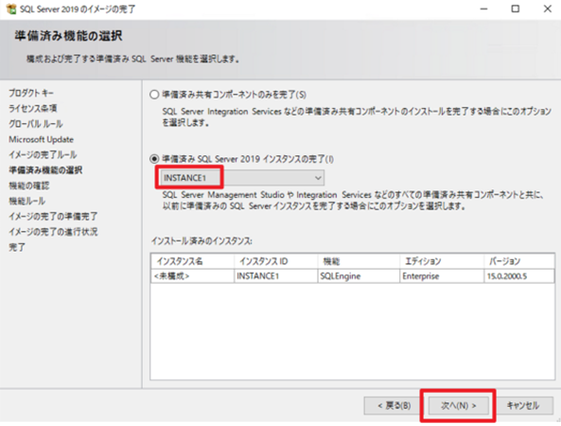The height and width of the screenshot is (426, 561).
Task: Select Microsoft Update step in sidebar
Action: [41, 139]
